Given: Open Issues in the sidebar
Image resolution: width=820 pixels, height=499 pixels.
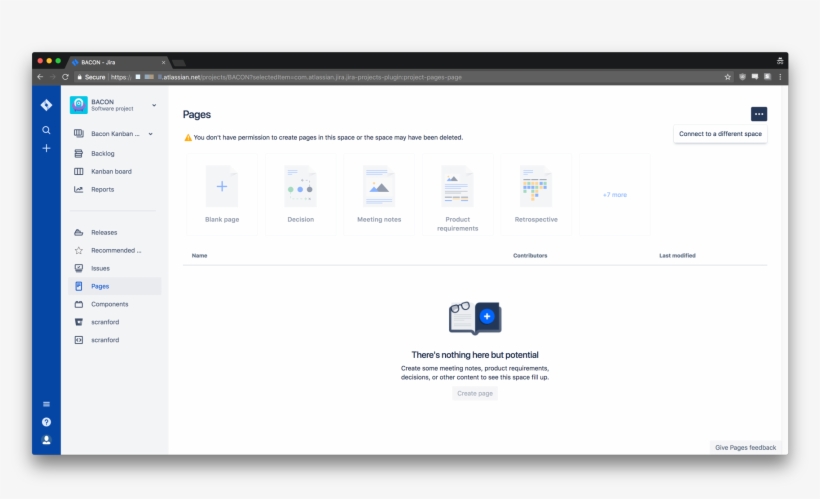Looking at the screenshot, I should pos(100,268).
